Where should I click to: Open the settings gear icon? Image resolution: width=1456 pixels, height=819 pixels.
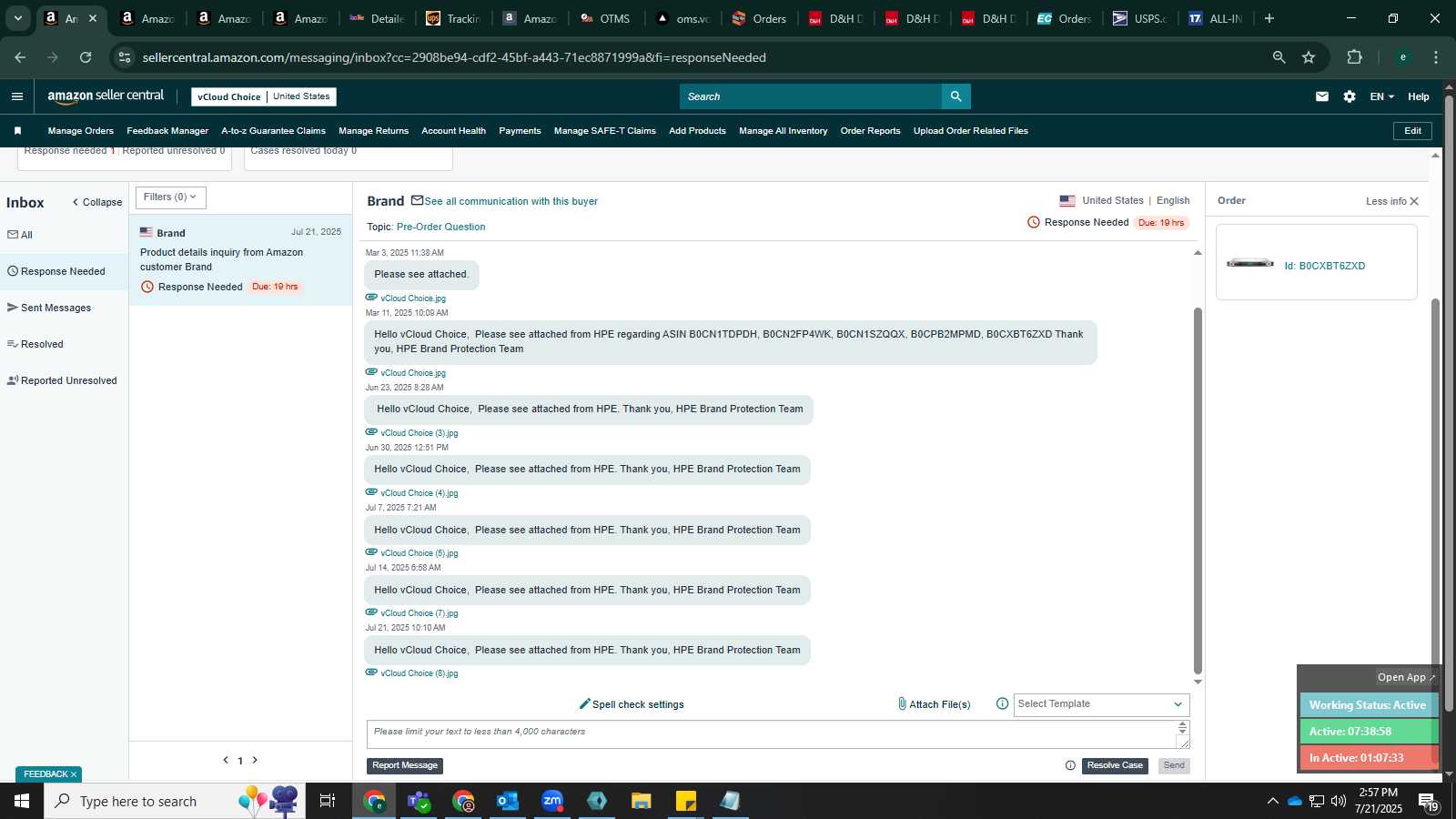click(1350, 96)
